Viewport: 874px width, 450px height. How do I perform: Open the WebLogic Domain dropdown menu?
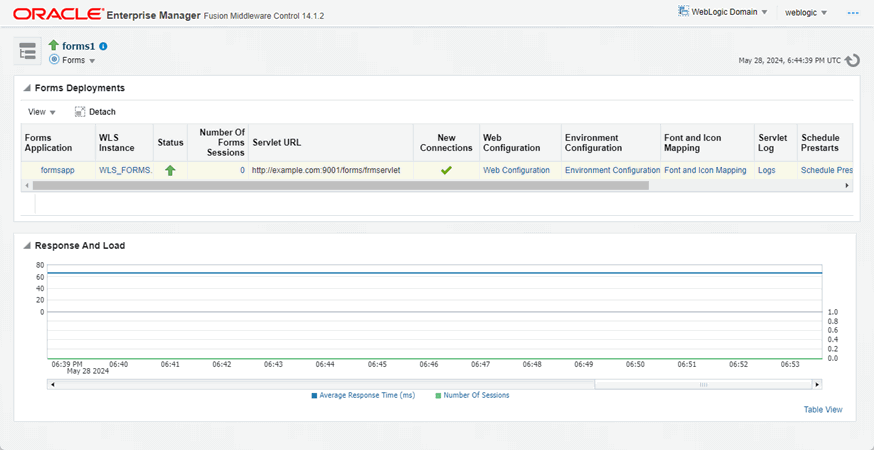(x=730, y=12)
